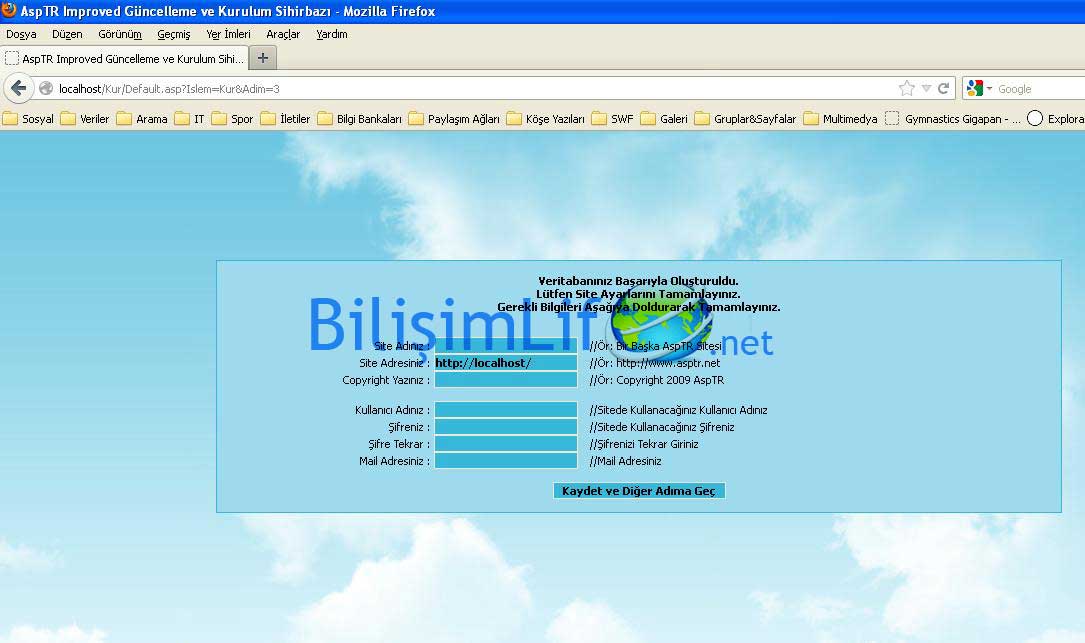Focus the Kullanıcı Adınız input field
Viewport: 1085px width, 643px height.
[x=506, y=410]
